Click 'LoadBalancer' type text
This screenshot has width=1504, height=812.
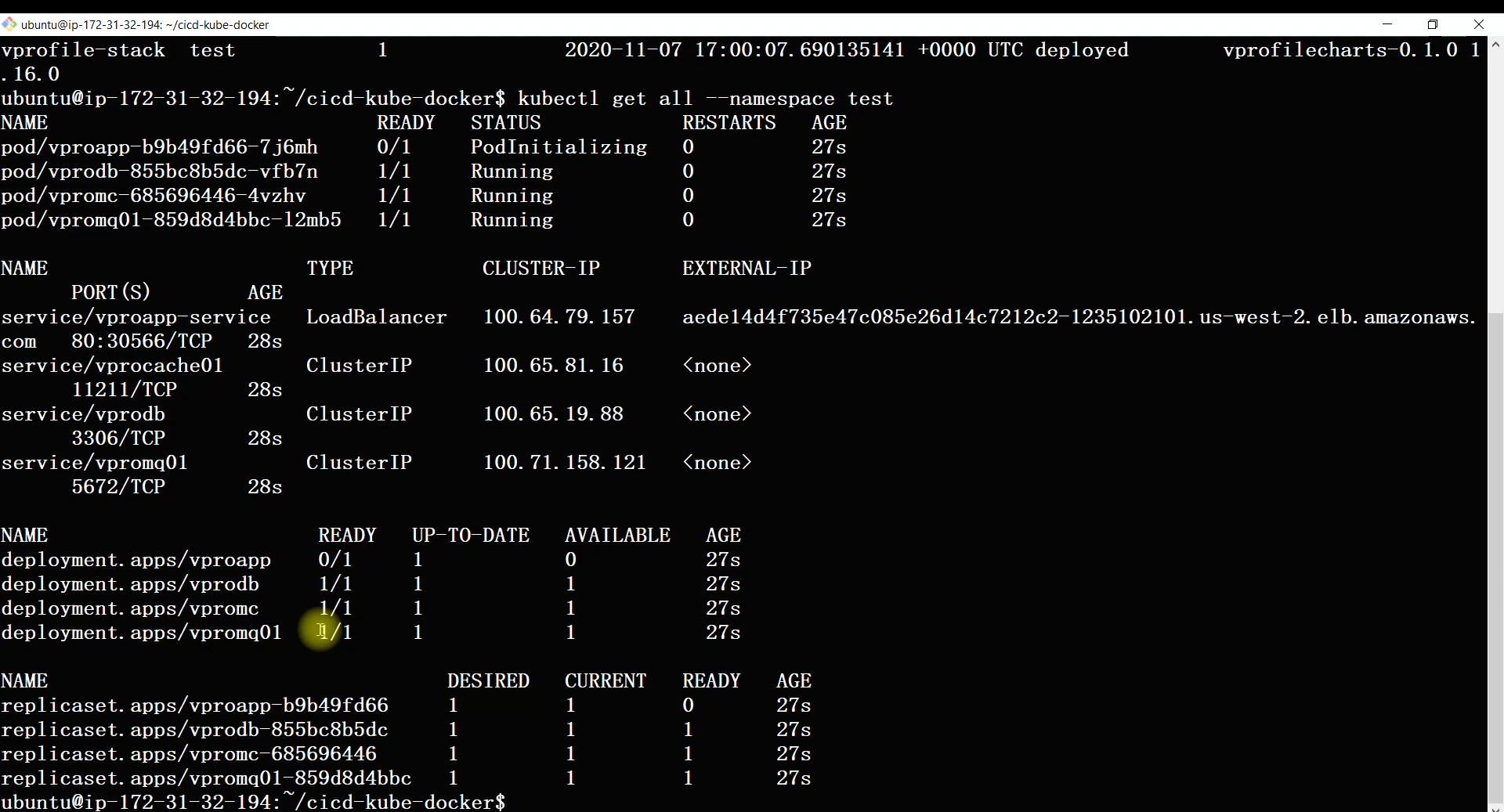[376, 317]
